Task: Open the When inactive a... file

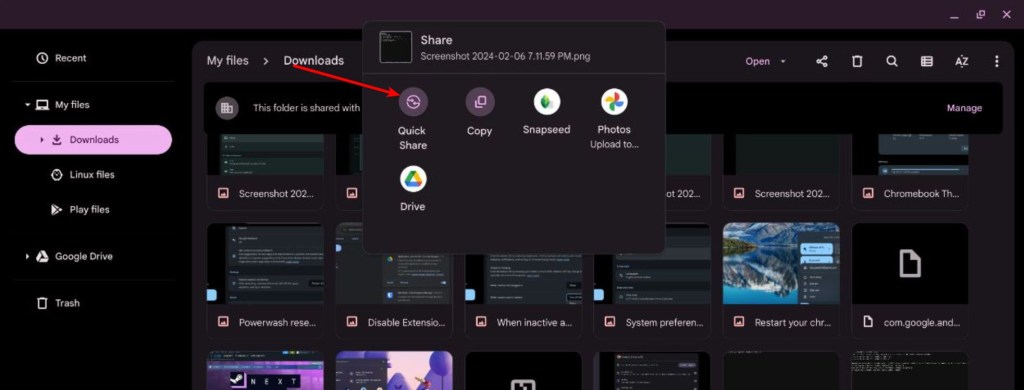Action: click(523, 281)
